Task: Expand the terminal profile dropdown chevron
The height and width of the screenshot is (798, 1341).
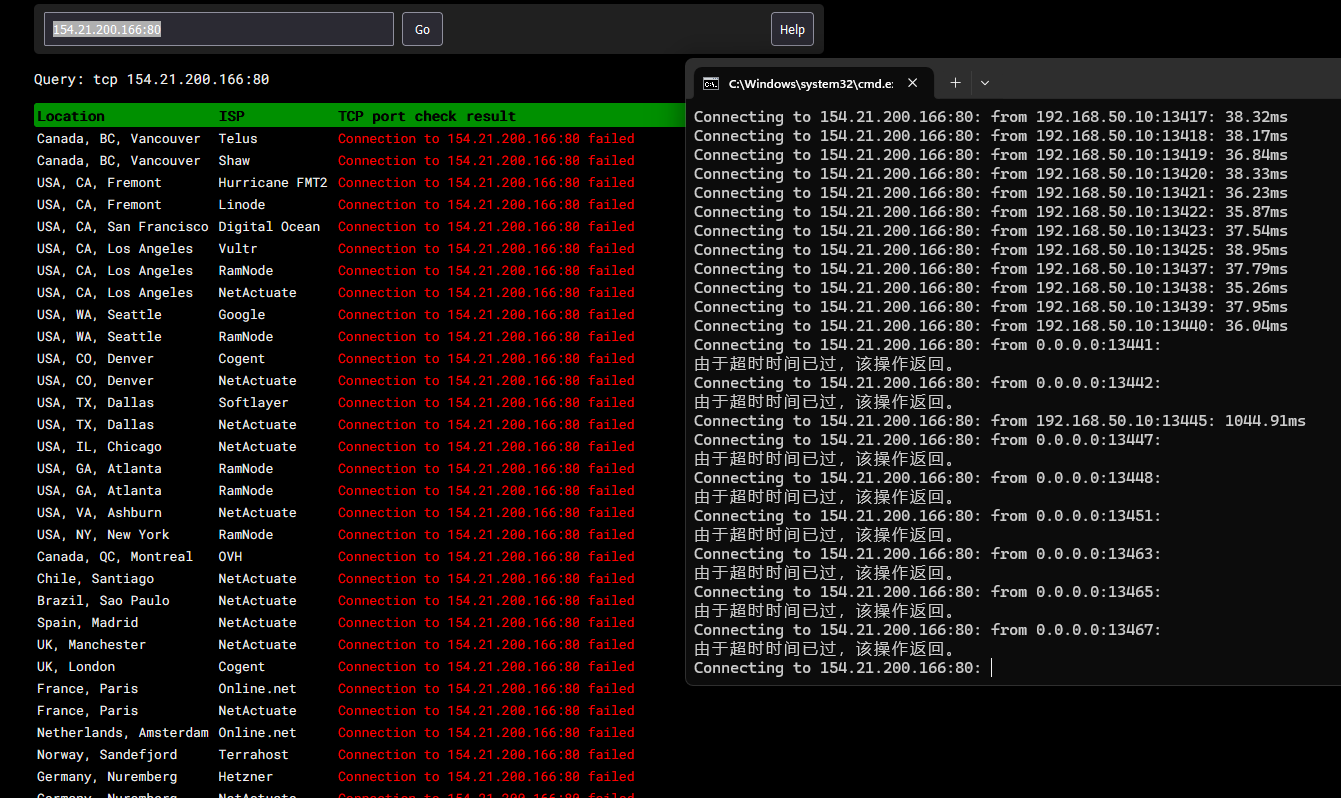Action: [x=985, y=83]
